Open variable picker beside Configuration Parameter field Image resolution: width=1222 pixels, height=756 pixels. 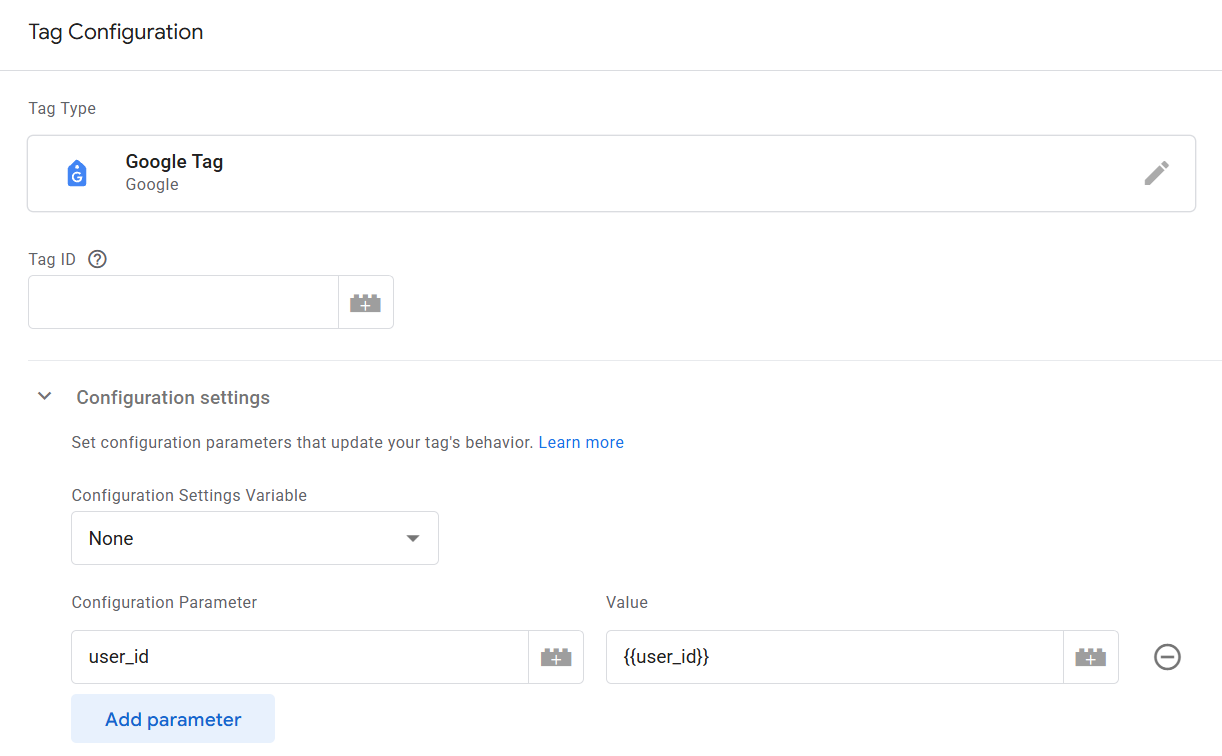click(555, 657)
